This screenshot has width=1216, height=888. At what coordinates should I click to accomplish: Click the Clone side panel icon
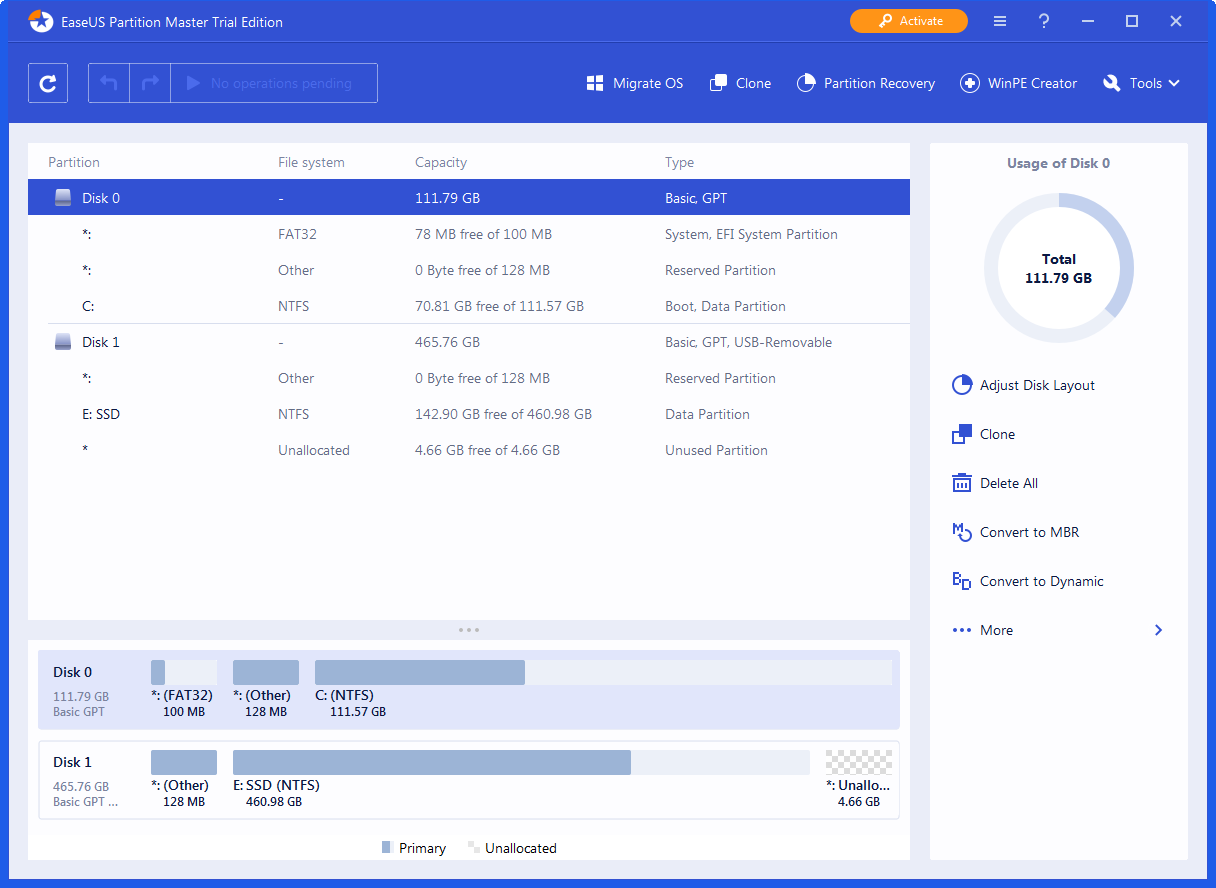coord(962,434)
